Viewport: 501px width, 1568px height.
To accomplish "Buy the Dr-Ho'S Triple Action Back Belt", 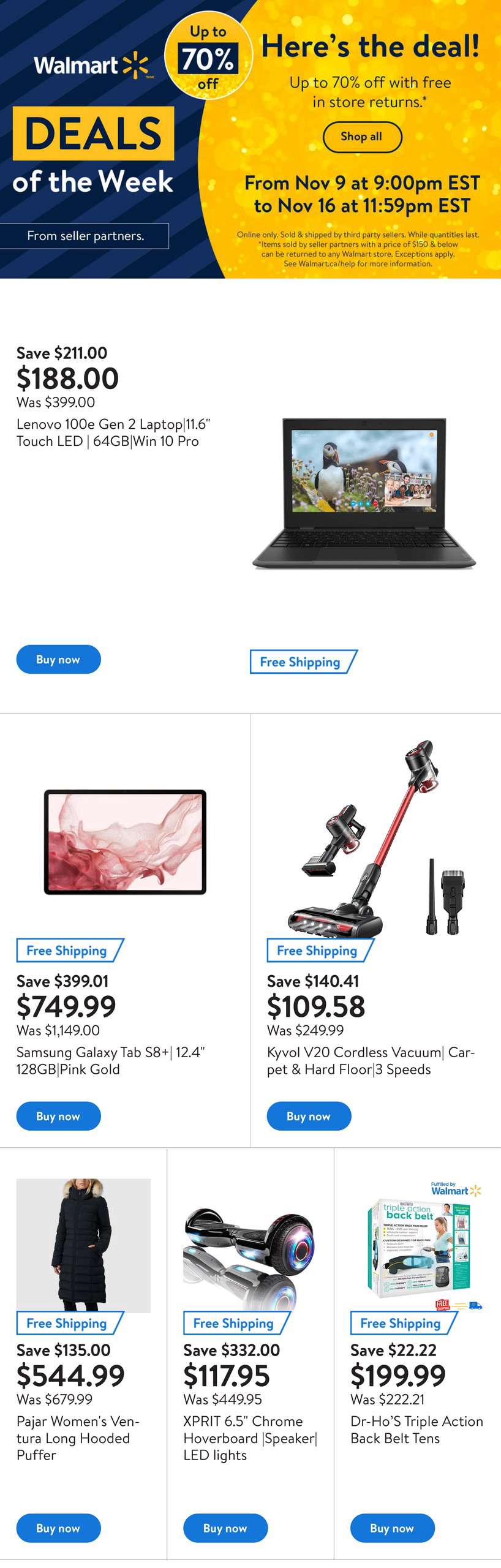I will click(393, 1528).
